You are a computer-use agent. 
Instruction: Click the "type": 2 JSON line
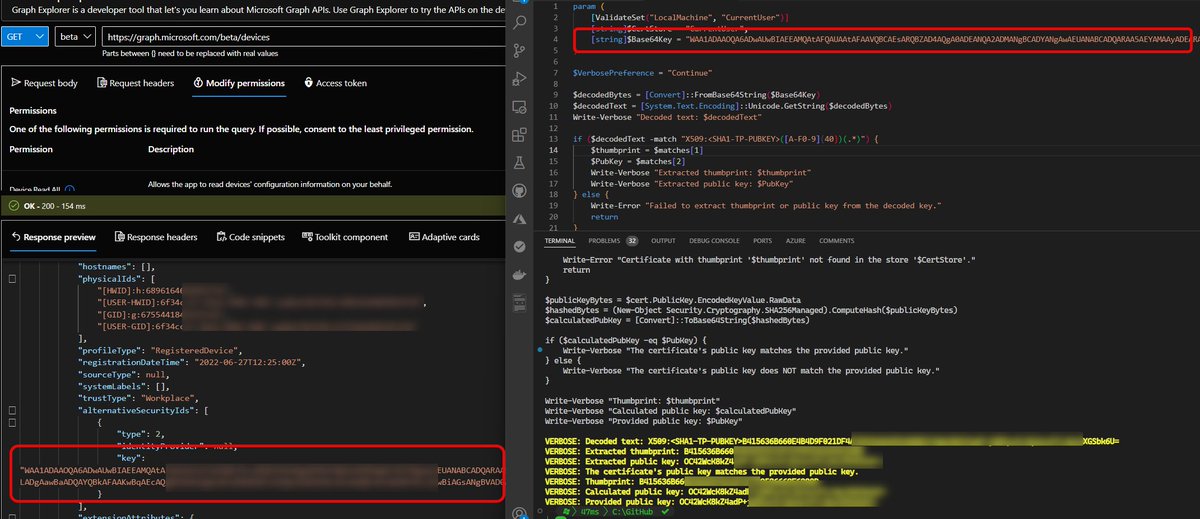140,434
